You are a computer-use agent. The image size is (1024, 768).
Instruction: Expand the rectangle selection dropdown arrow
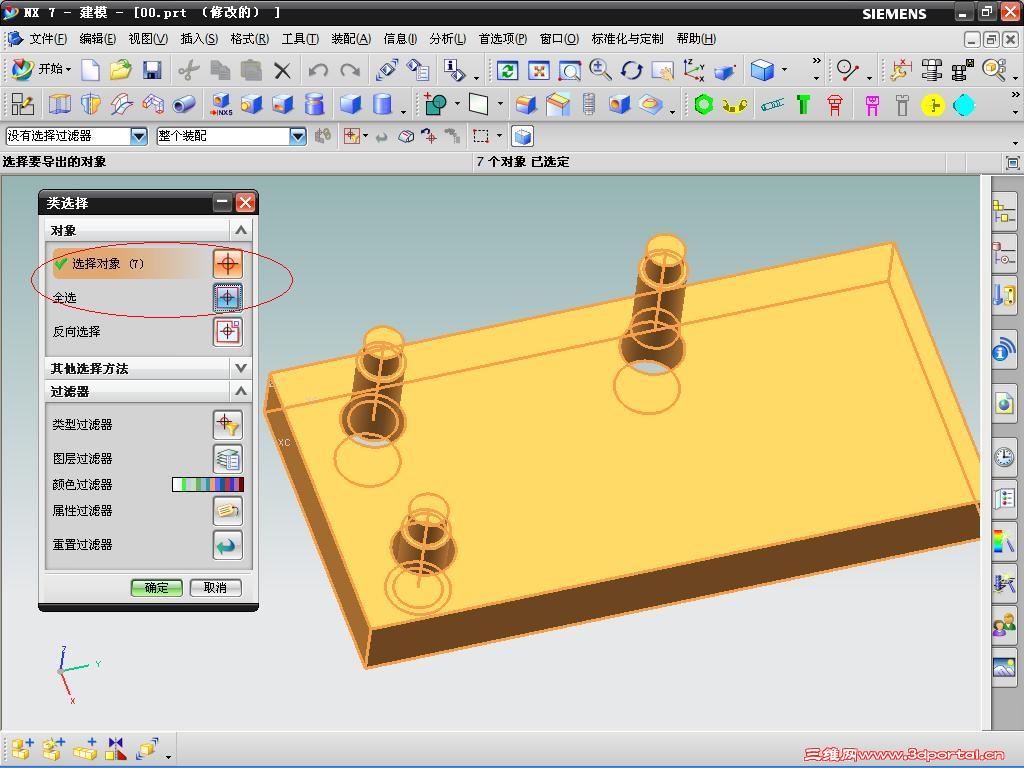499,136
